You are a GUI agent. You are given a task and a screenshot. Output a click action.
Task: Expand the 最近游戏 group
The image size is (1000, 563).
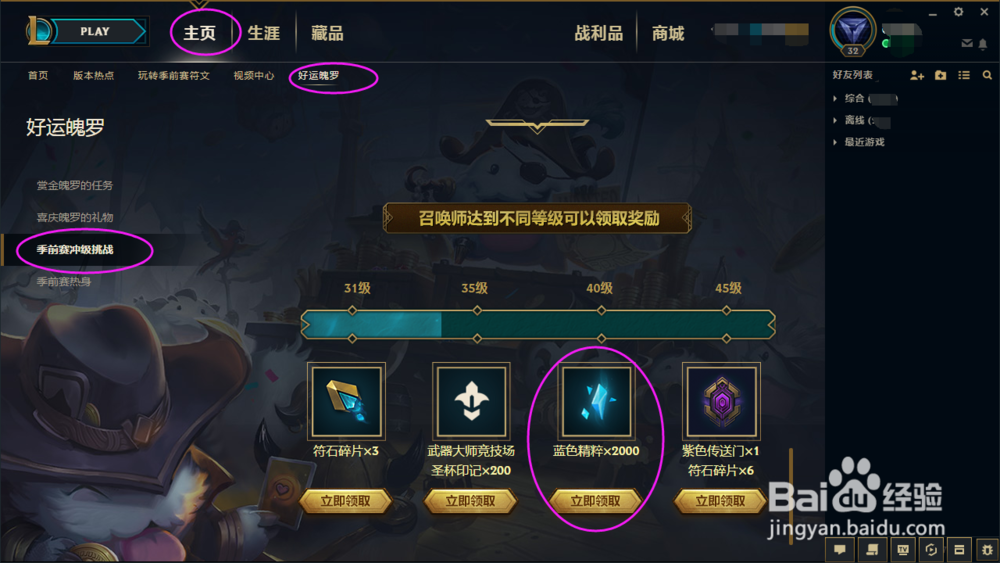[859, 142]
